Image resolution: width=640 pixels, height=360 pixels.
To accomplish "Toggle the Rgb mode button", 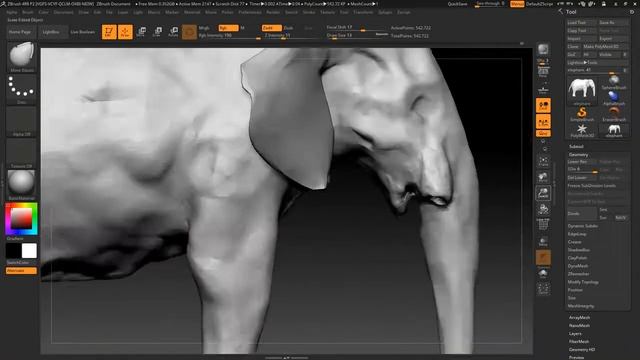I will (228, 28).
